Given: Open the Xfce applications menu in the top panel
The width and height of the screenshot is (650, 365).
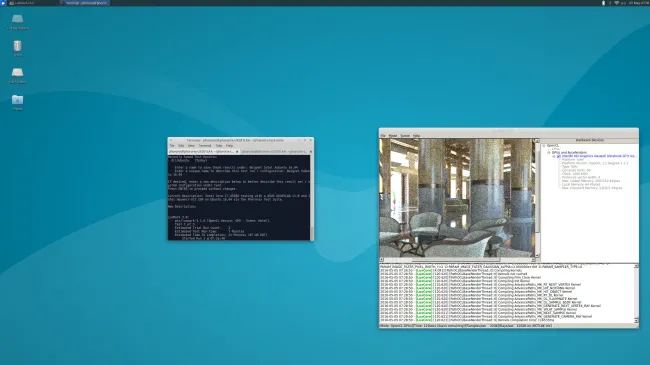Looking at the screenshot, I should [x=3, y=3].
